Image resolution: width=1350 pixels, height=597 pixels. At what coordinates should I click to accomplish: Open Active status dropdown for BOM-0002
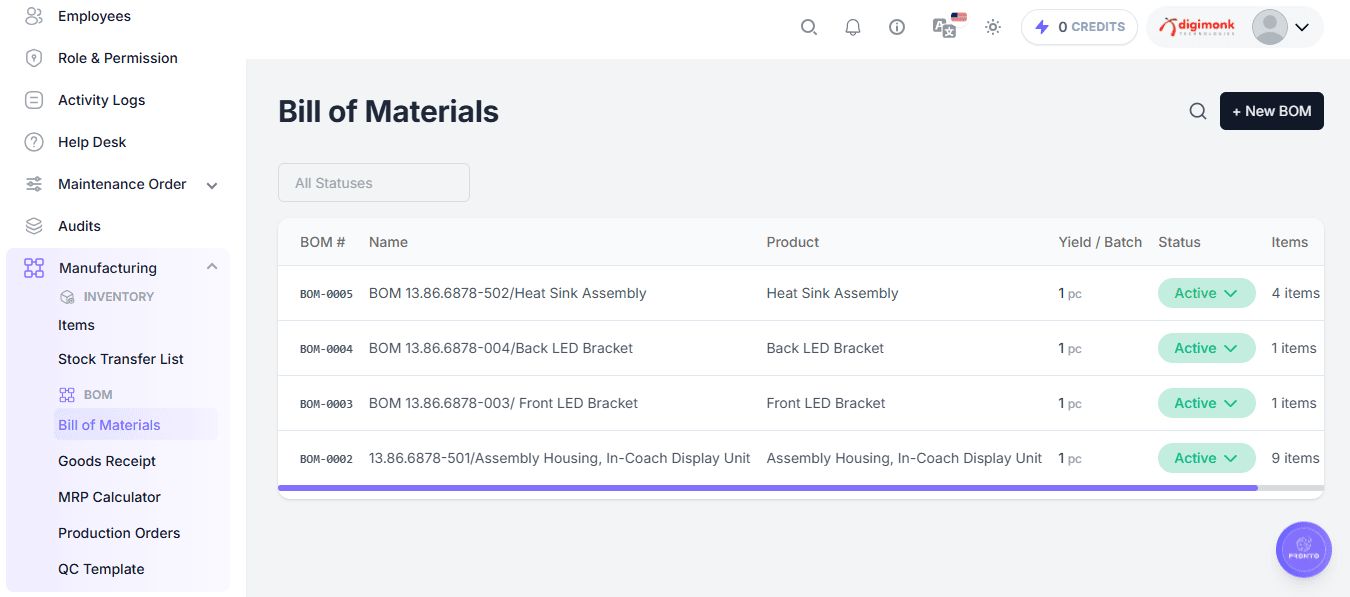click(1207, 458)
